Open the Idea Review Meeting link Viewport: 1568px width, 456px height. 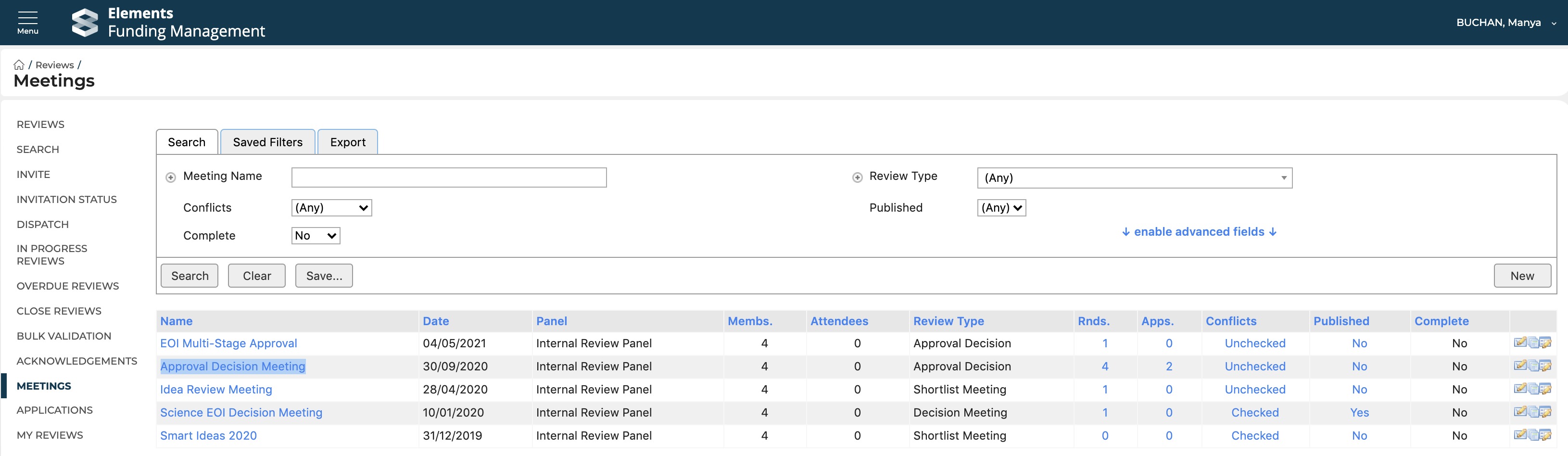coord(216,390)
